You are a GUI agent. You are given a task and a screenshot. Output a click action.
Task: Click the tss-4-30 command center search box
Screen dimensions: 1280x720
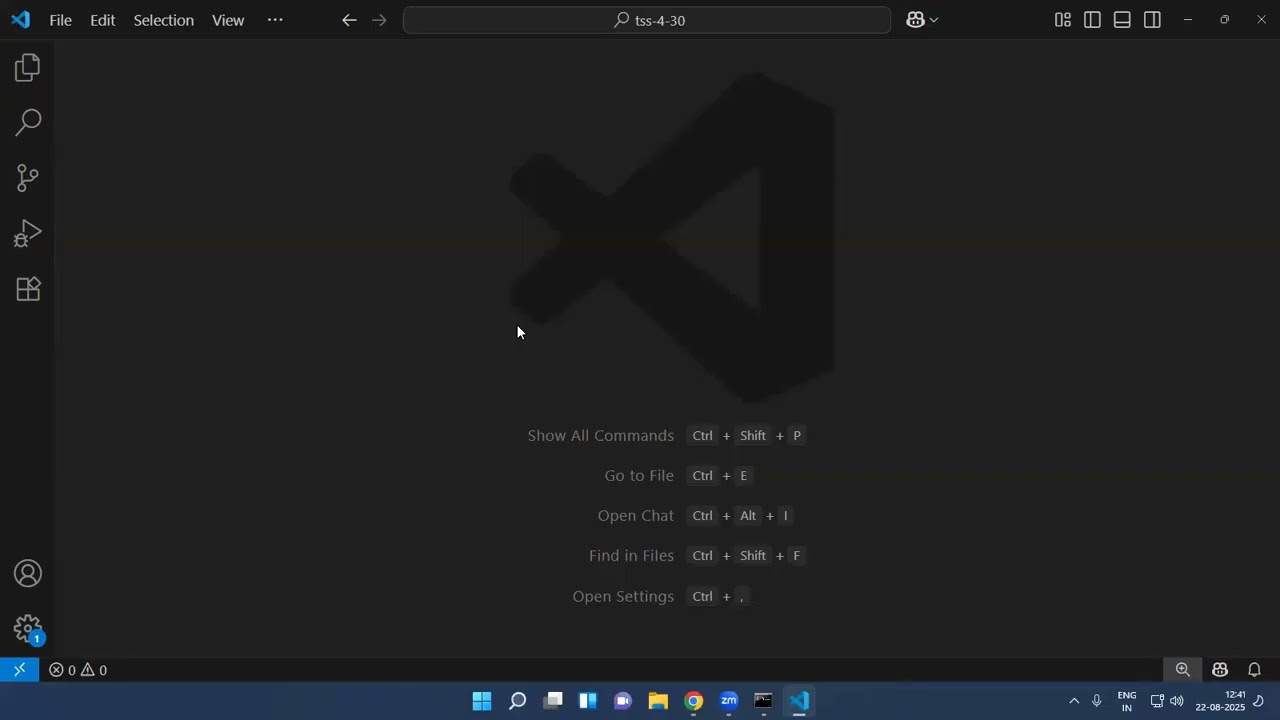pyautogui.click(x=647, y=20)
